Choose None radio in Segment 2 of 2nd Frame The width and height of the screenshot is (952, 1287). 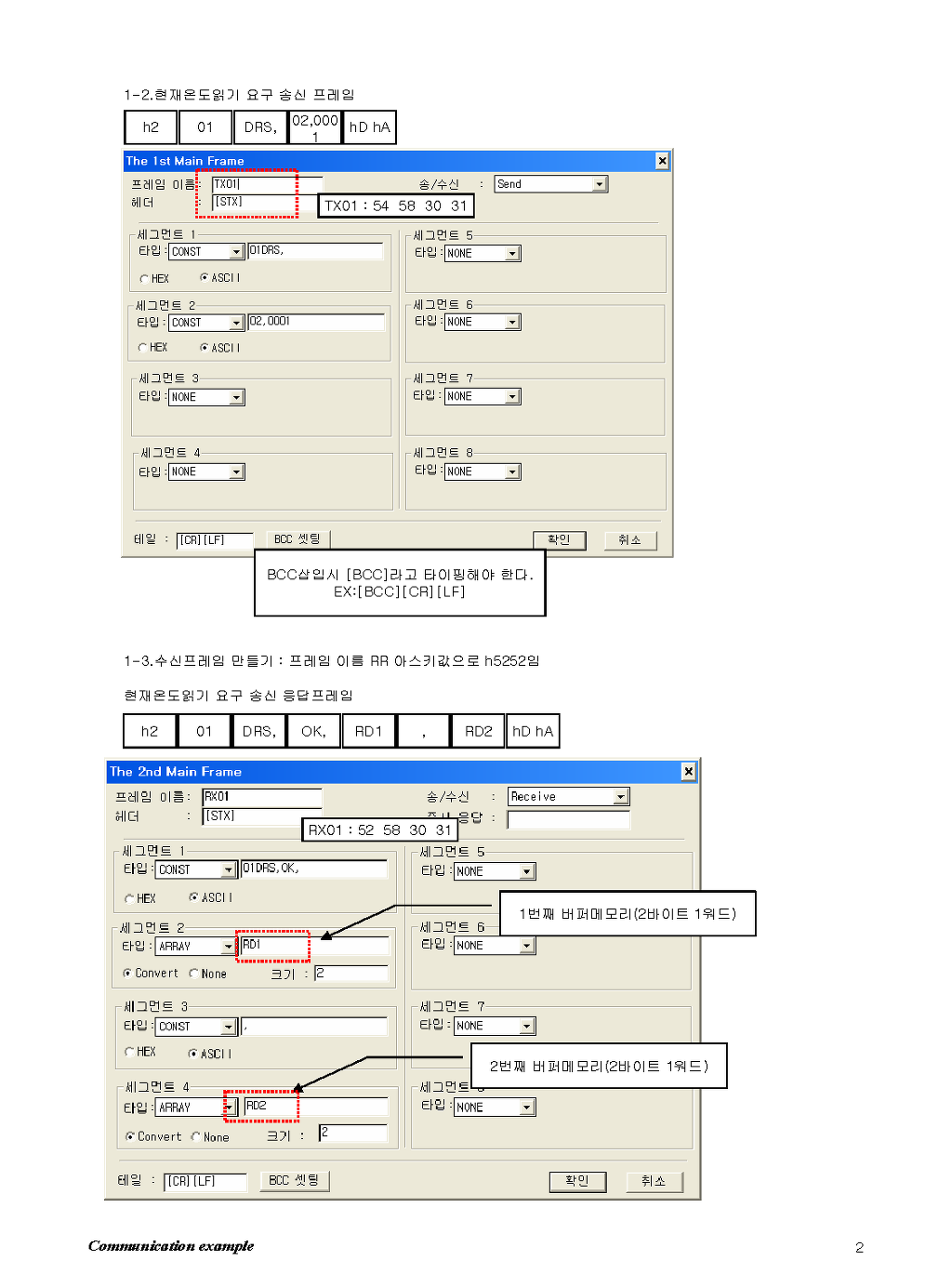(193, 974)
